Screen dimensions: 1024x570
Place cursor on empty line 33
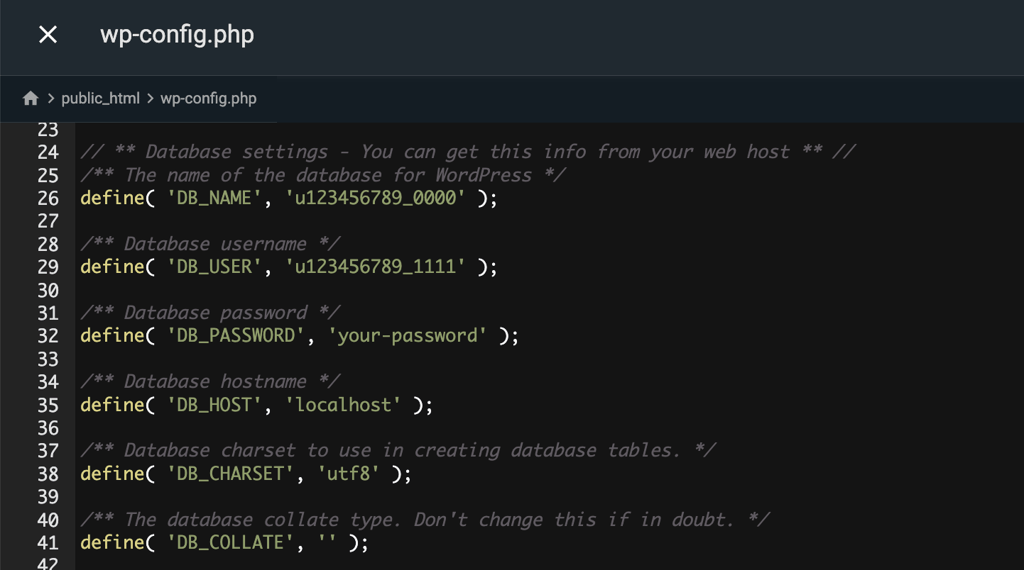click(x=549, y=359)
